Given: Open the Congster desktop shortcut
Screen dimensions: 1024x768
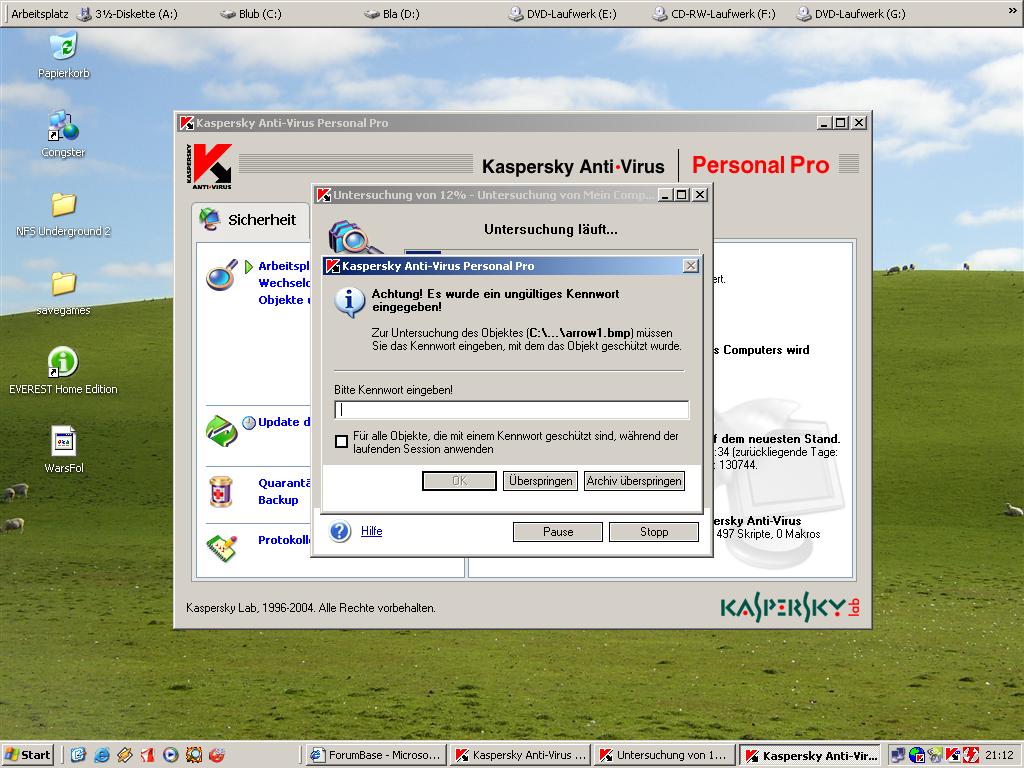Looking at the screenshot, I should [63, 126].
